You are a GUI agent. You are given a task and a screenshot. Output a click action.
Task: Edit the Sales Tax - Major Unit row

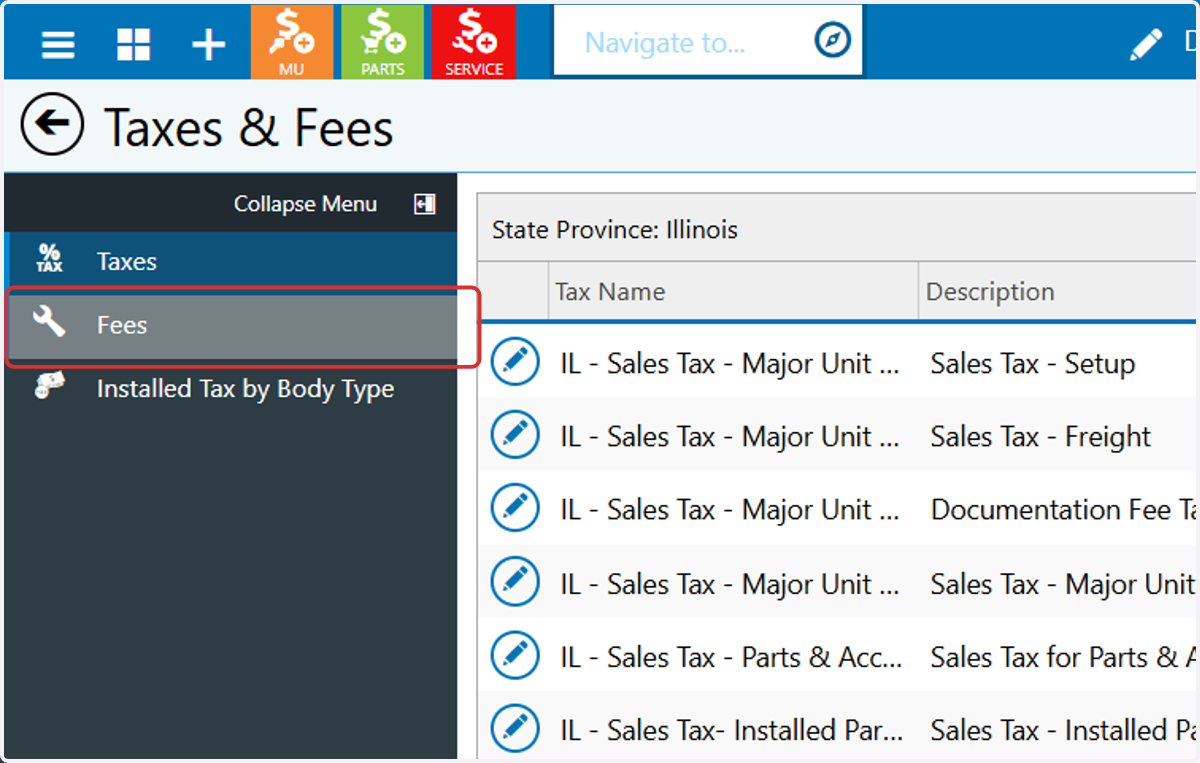(x=515, y=582)
